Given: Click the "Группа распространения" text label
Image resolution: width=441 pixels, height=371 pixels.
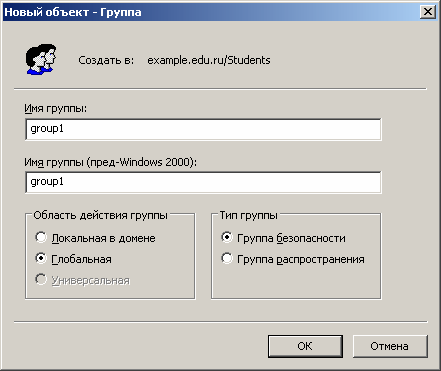Looking at the screenshot, I should tap(301, 259).
